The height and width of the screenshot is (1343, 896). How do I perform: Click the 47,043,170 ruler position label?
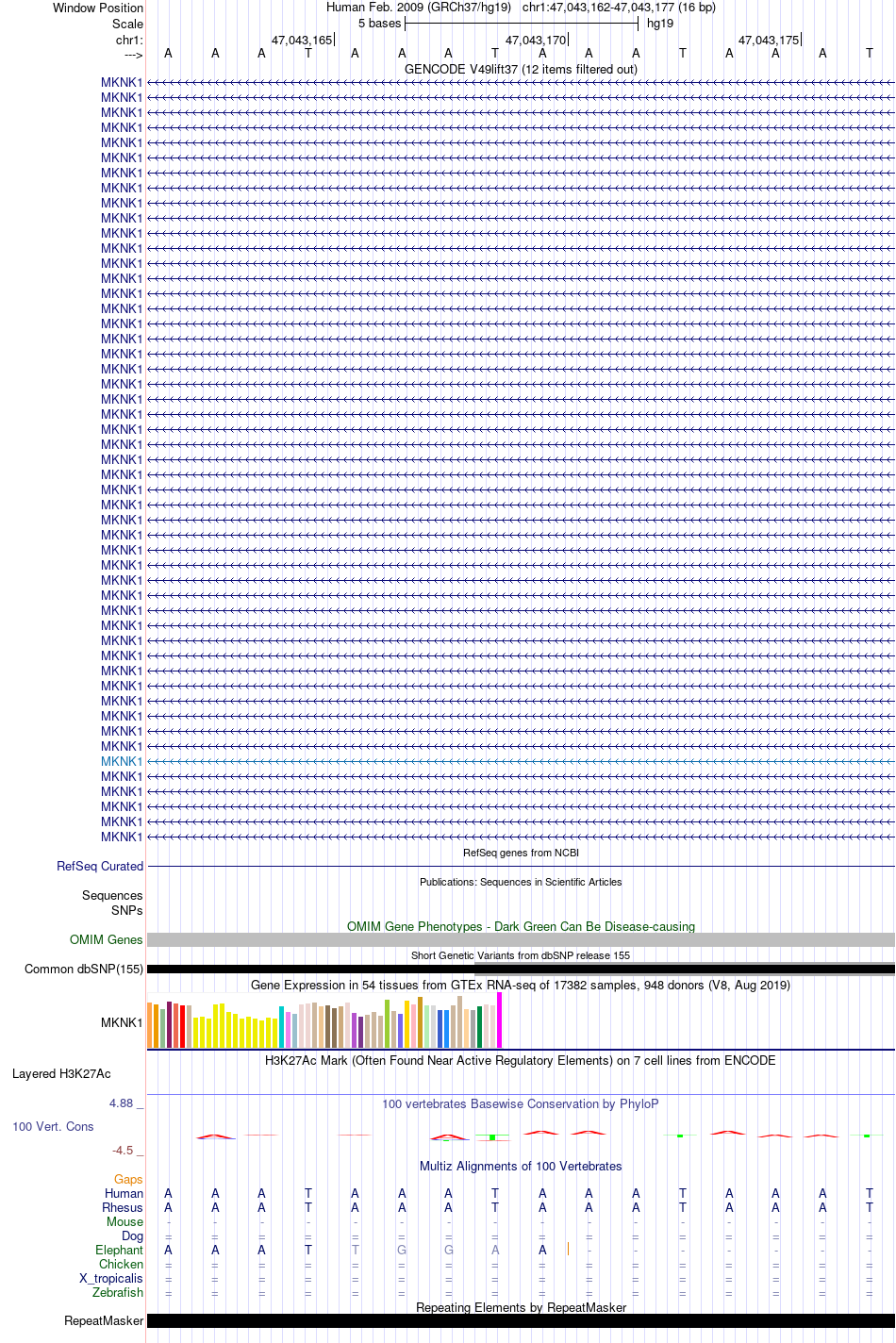(x=536, y=40)
